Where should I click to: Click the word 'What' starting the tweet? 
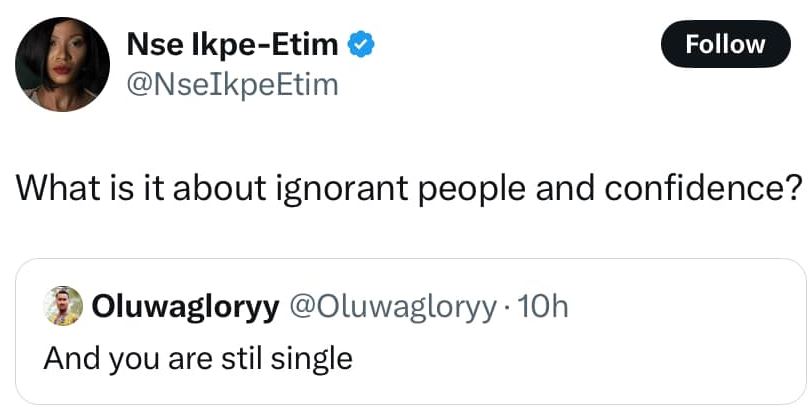tap(64, 188)
